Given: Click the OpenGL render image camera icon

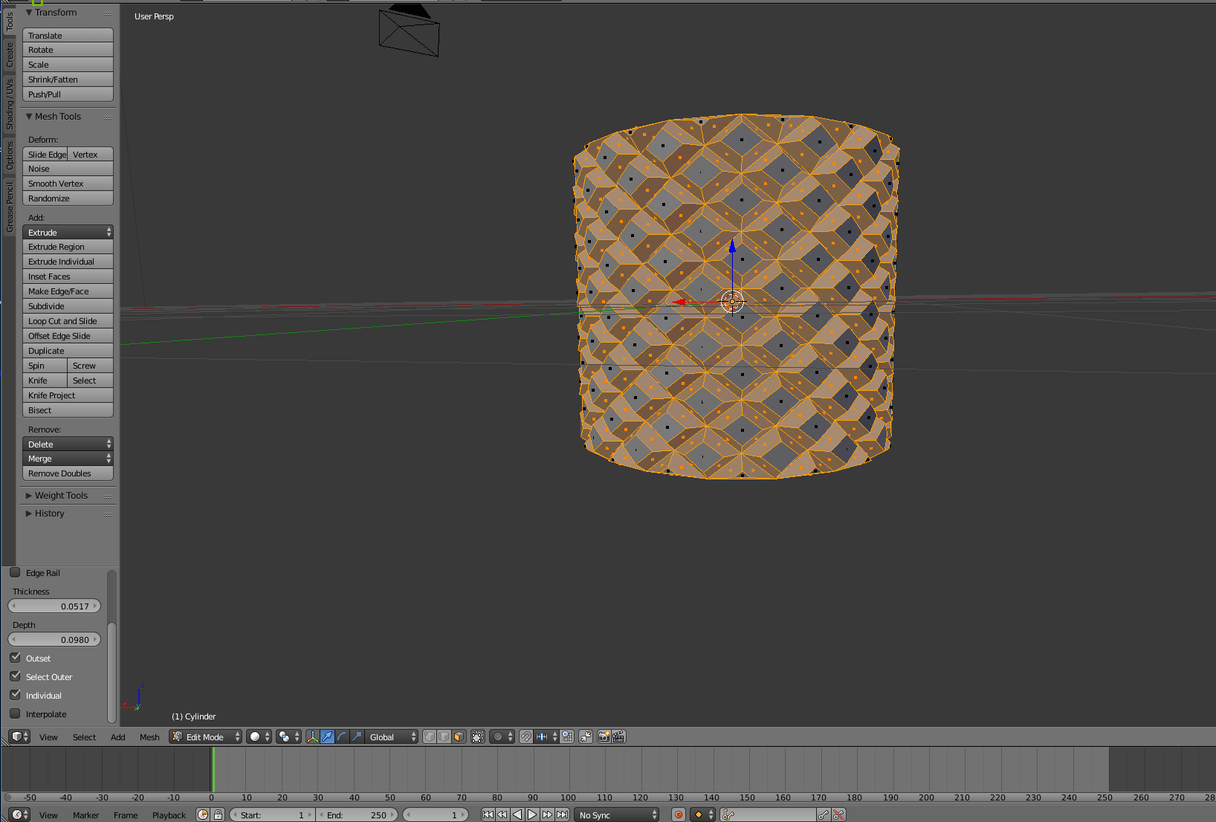Looking at the screenshot, I should pyautogui.click(x=604, y=737).
